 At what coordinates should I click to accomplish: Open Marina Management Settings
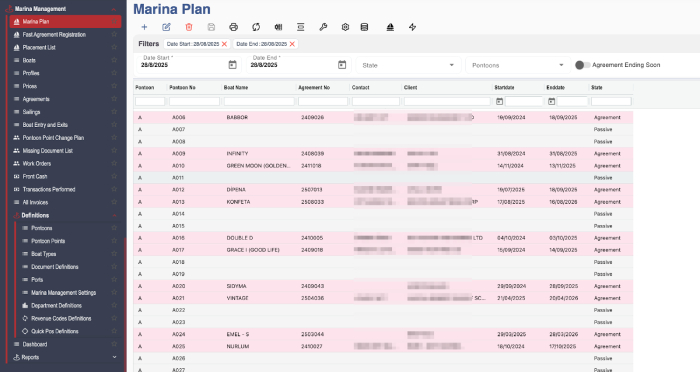point(63,293)
